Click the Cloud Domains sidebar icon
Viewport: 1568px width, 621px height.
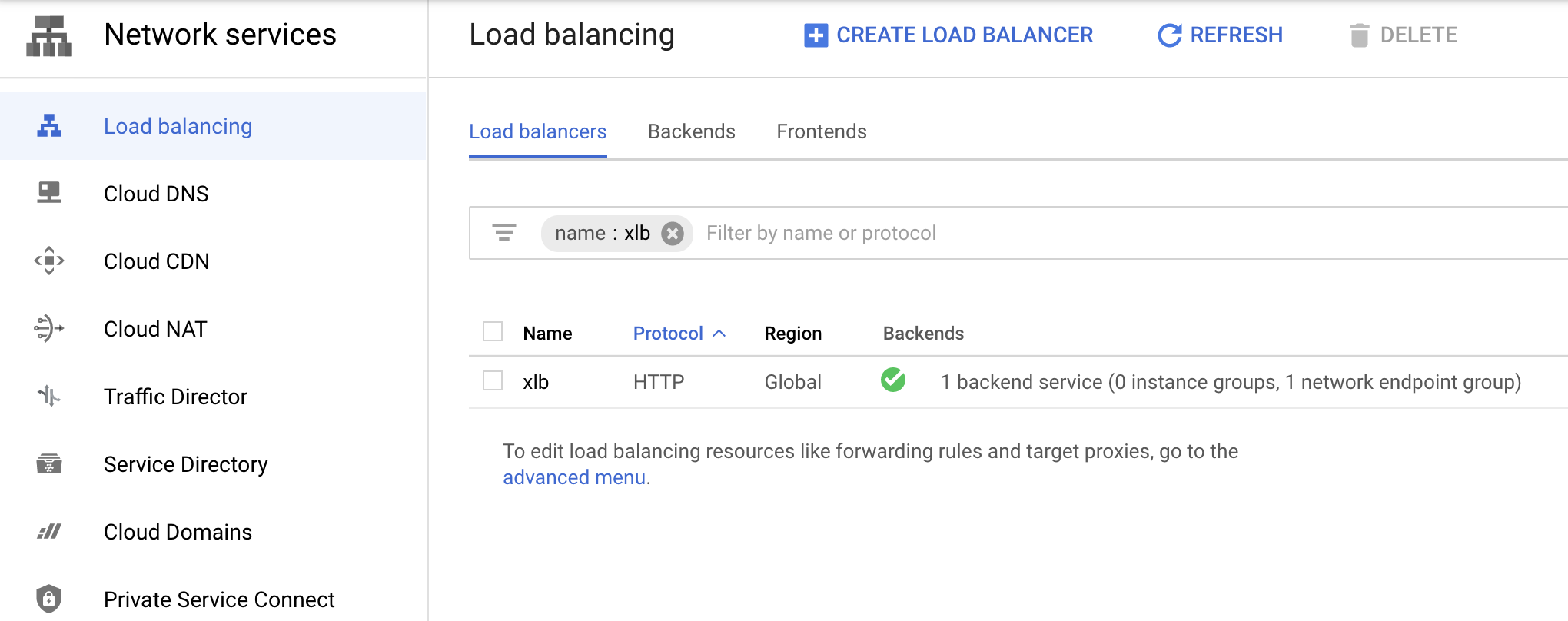[x=49, y=531]
